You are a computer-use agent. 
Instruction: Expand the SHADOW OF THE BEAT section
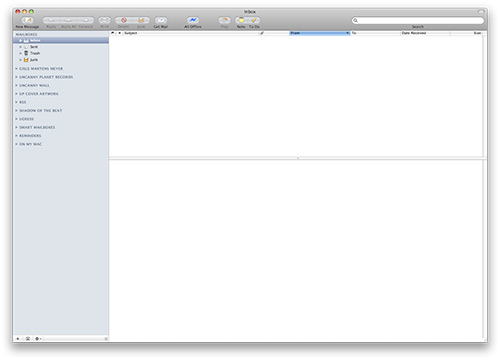16,110
